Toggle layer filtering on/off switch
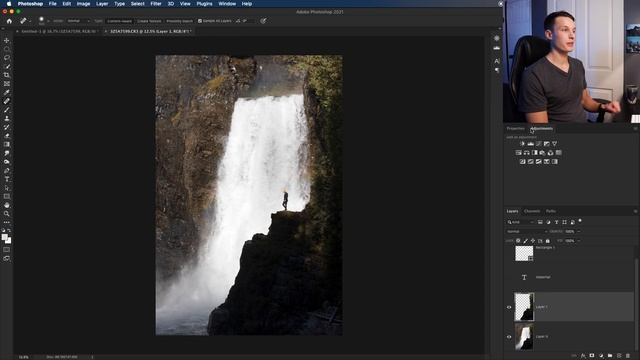The width and height of the screenshot is (640, 360). pos(580,221)
